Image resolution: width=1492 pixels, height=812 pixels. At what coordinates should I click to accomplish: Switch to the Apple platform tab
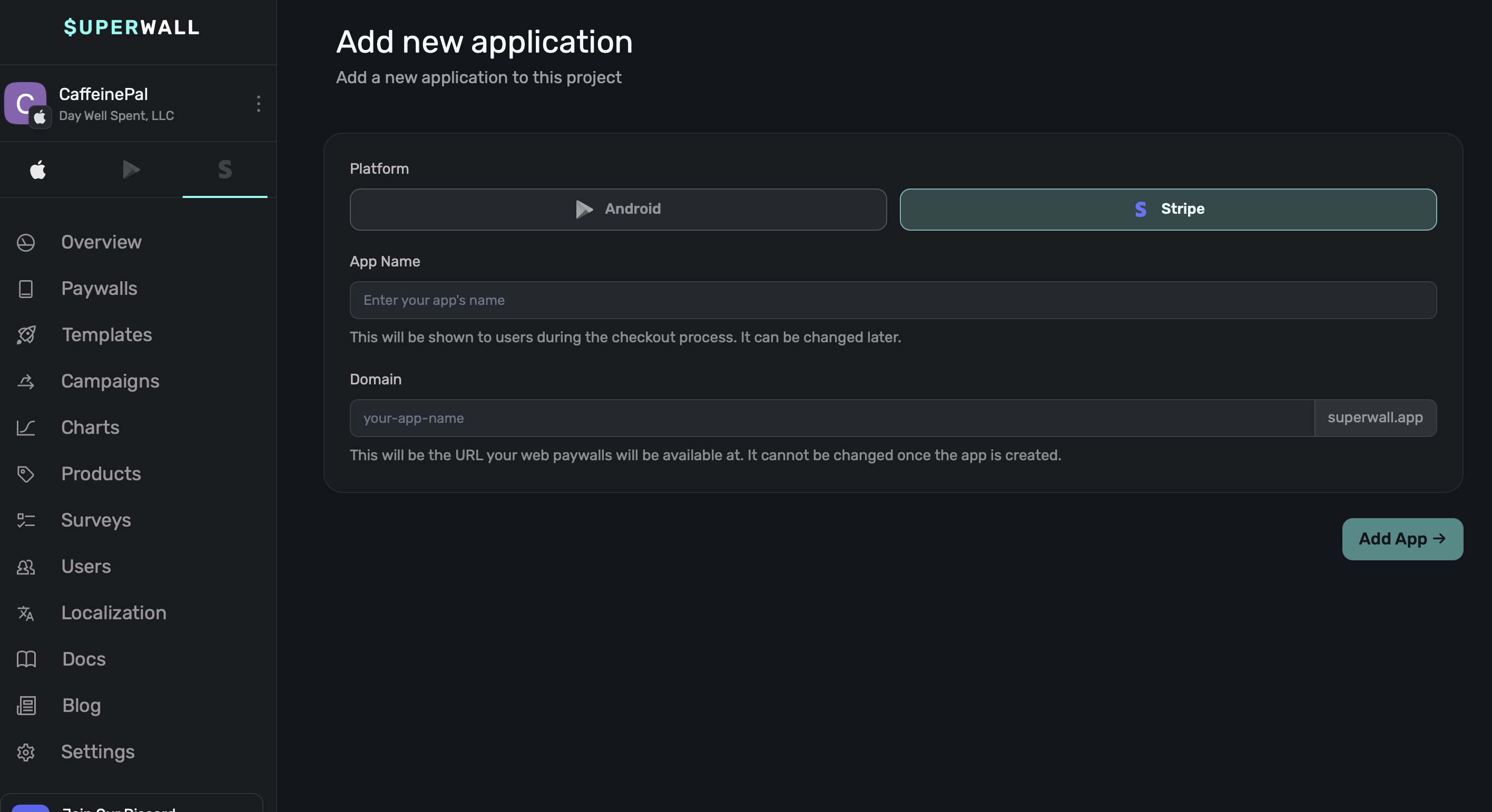coord(38,170)
